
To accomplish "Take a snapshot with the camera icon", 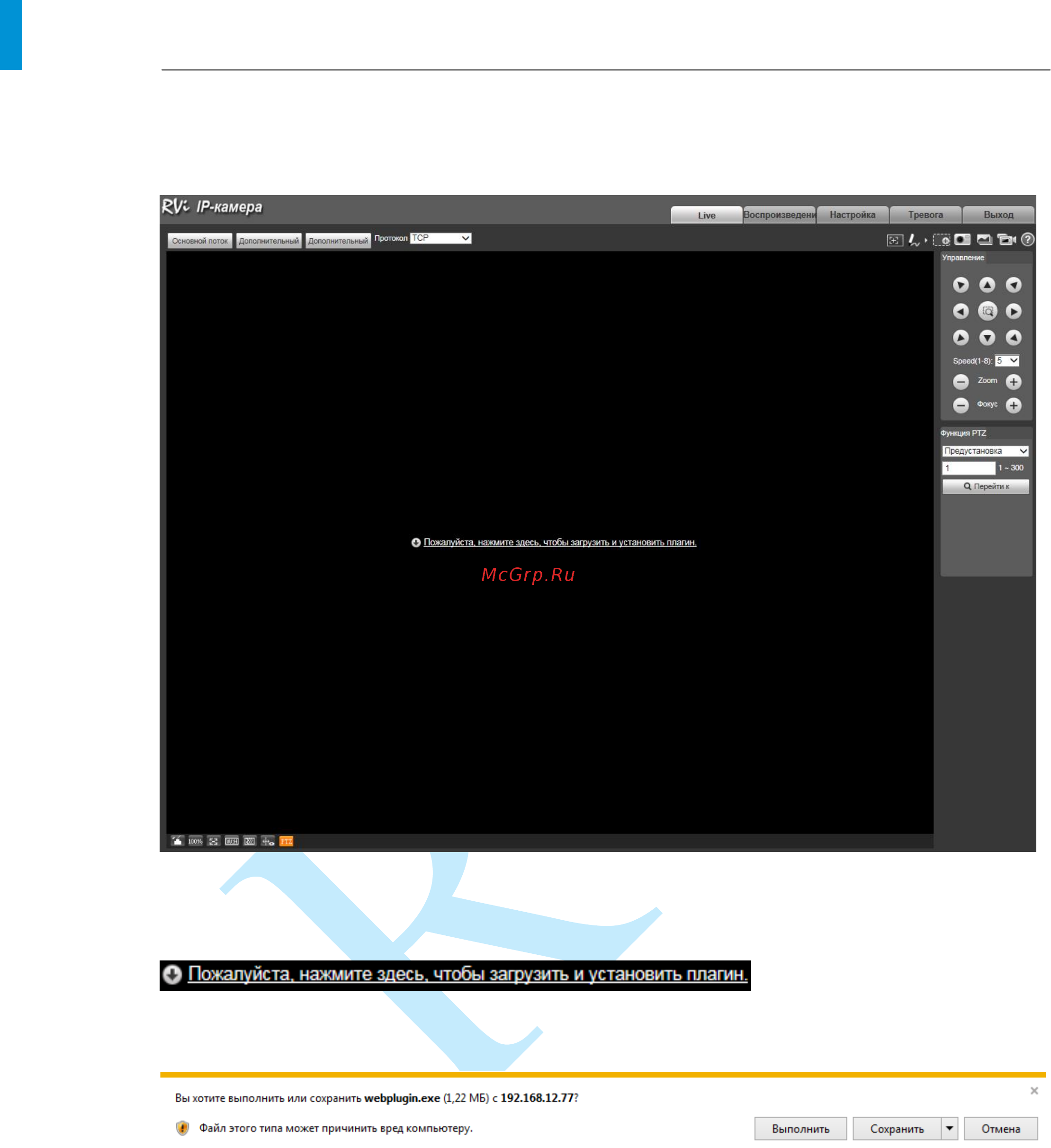I will point(962,240).
